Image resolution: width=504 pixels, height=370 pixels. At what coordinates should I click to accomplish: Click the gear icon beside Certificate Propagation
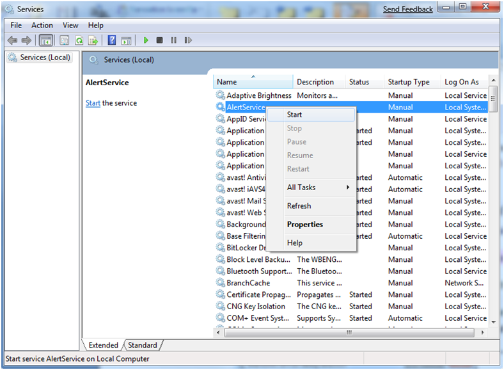click(220, 294)
